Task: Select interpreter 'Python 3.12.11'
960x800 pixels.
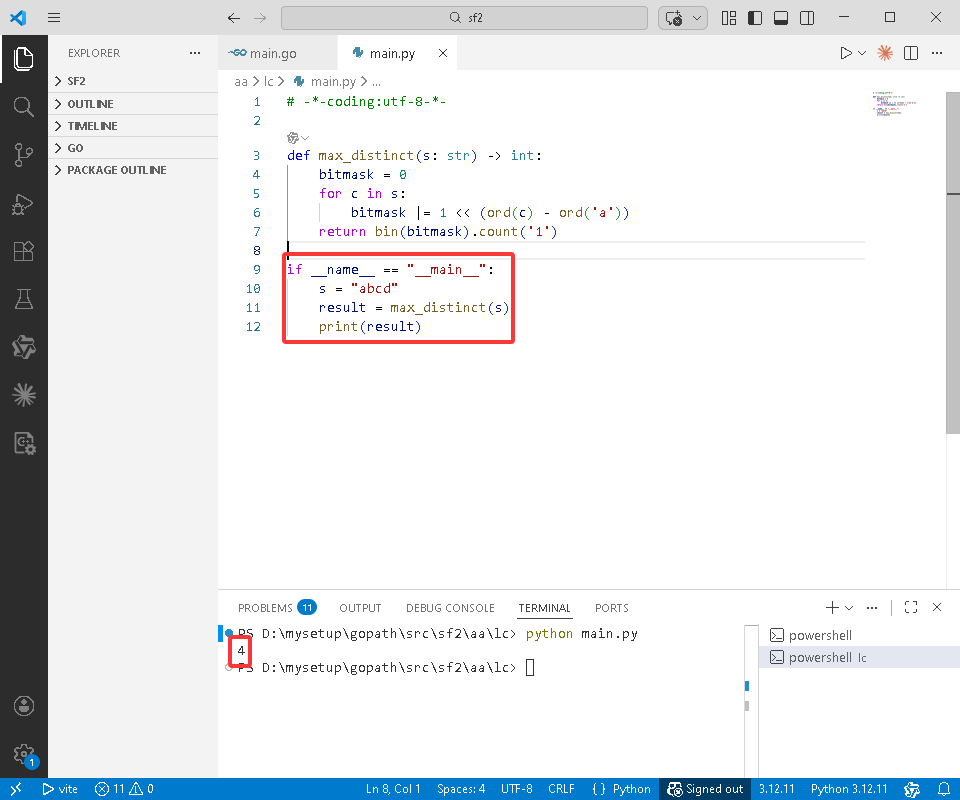Action: click(849, 789)
